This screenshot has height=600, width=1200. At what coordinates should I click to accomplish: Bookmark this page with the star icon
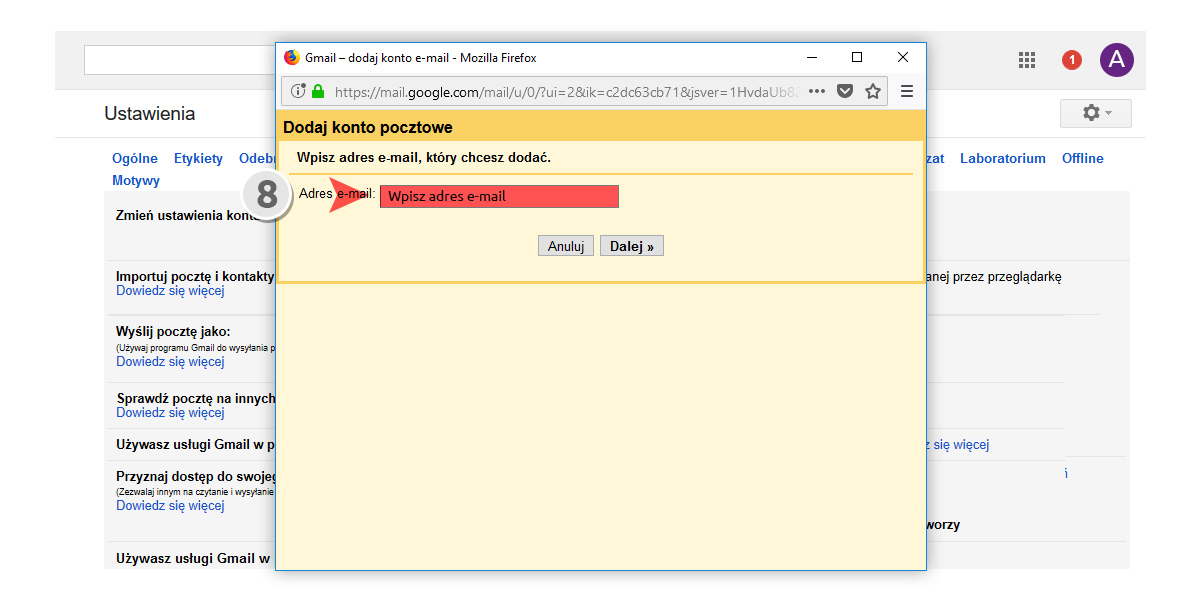(x=873, y=91)
